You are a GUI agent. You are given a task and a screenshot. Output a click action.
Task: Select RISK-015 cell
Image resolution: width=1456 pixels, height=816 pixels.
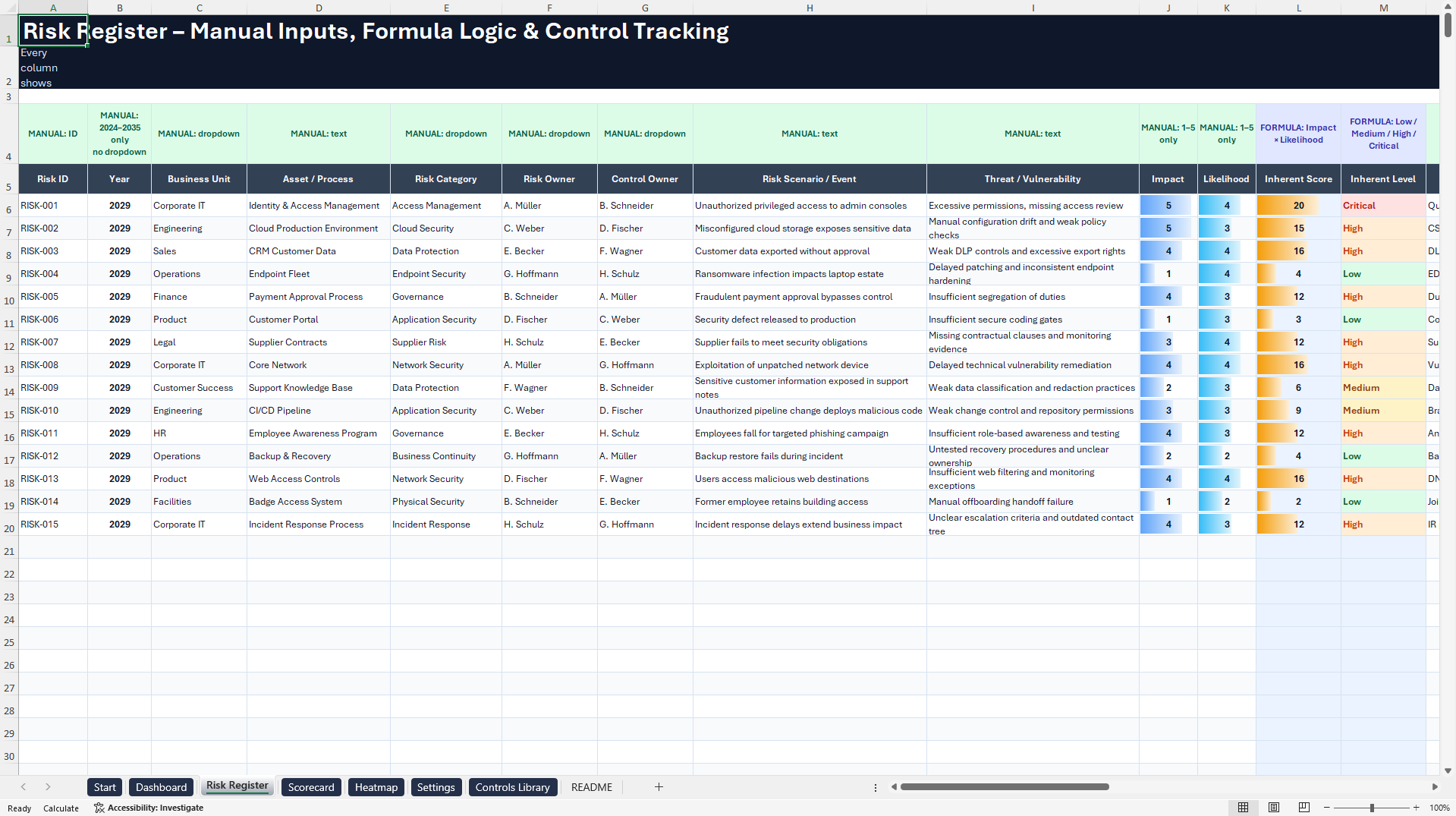53,525
